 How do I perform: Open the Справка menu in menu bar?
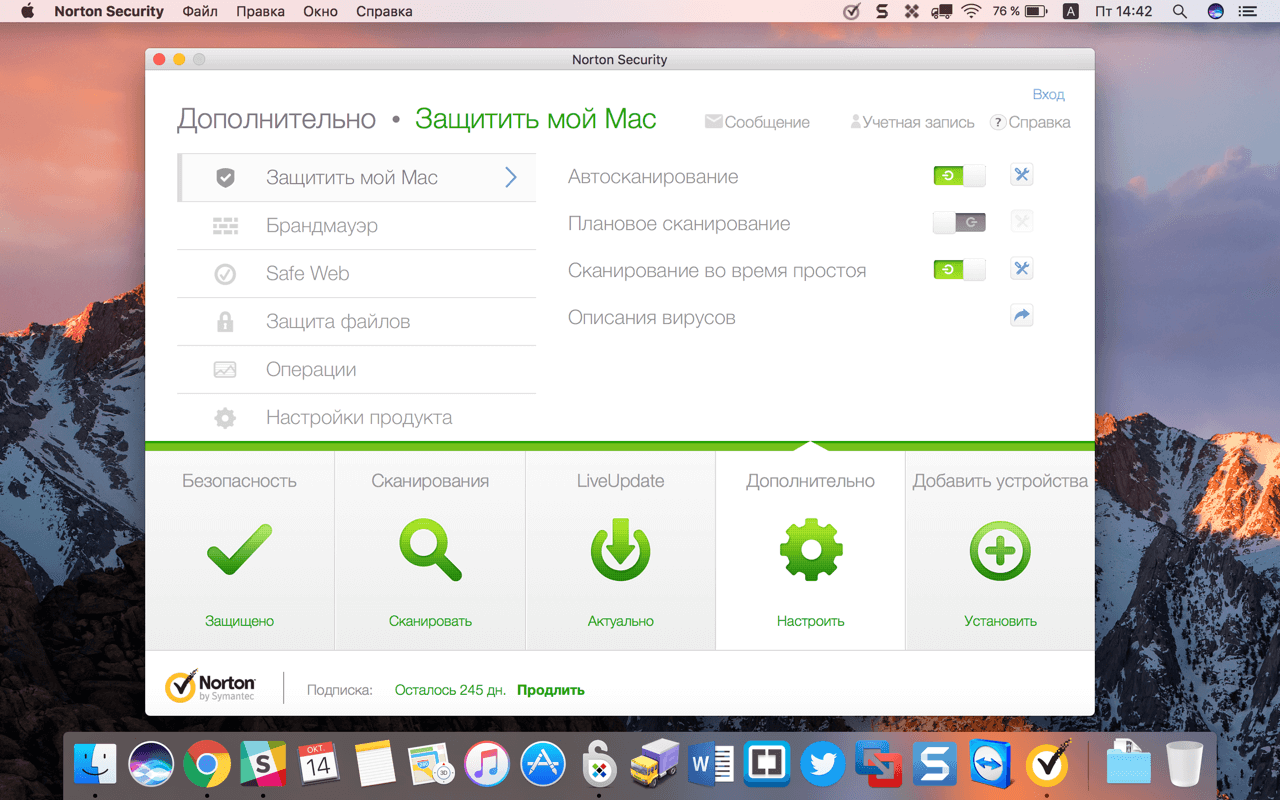click(384, 12)
